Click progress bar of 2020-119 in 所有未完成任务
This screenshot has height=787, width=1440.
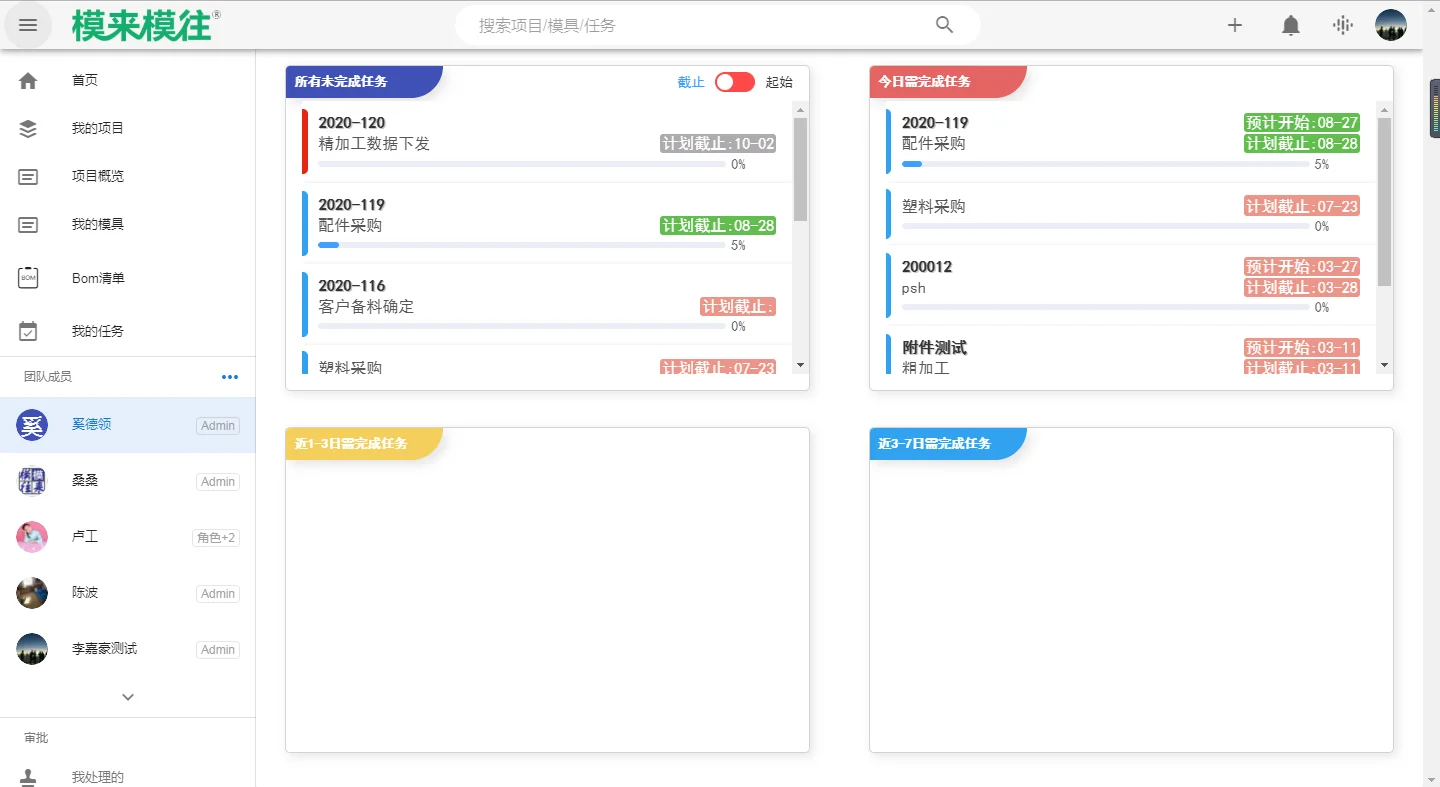pyautogui.click(x=521, y=245)
